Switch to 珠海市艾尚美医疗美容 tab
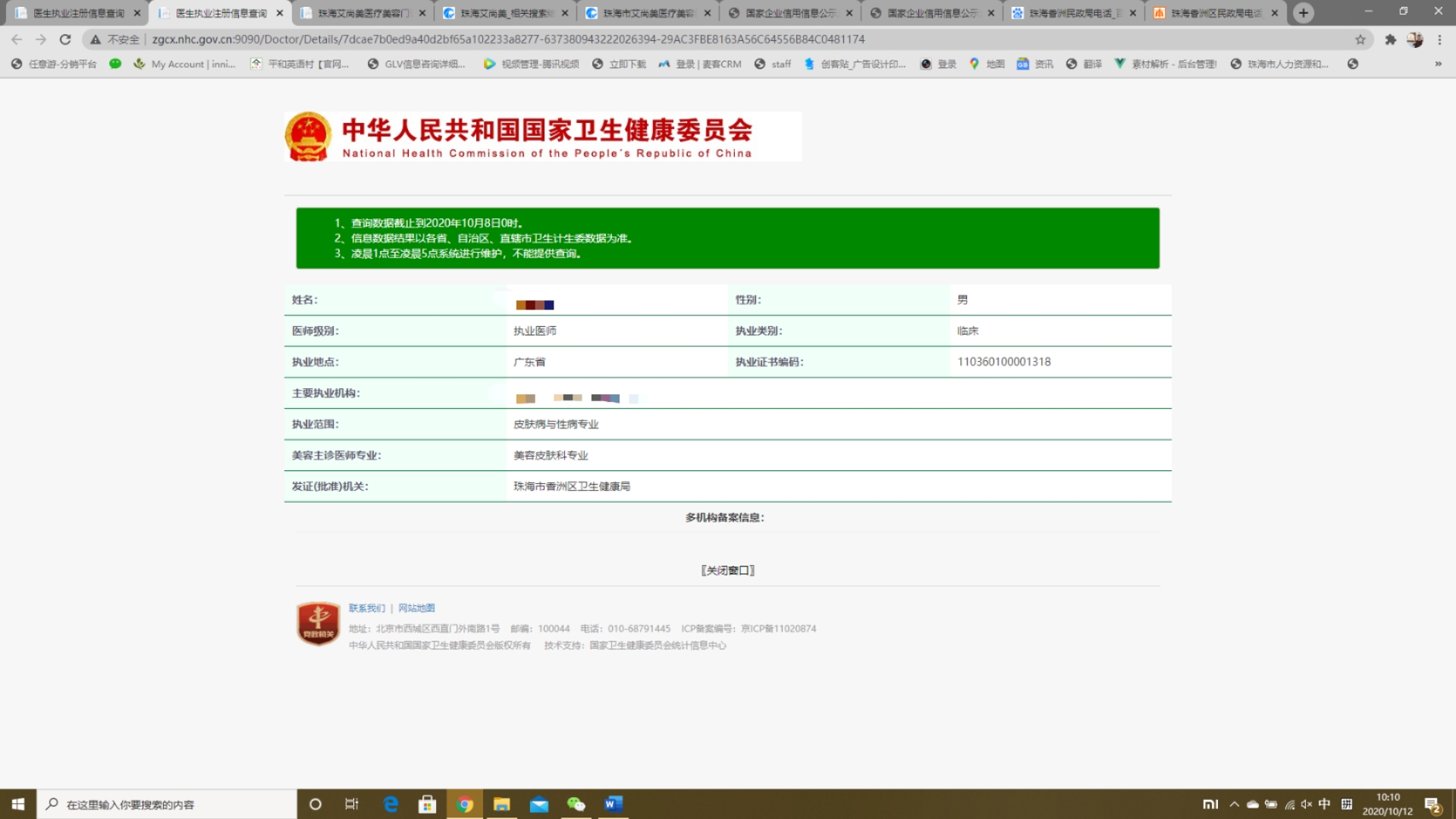The width and height of the screenshot is (1456, 819). click(648, 13)
